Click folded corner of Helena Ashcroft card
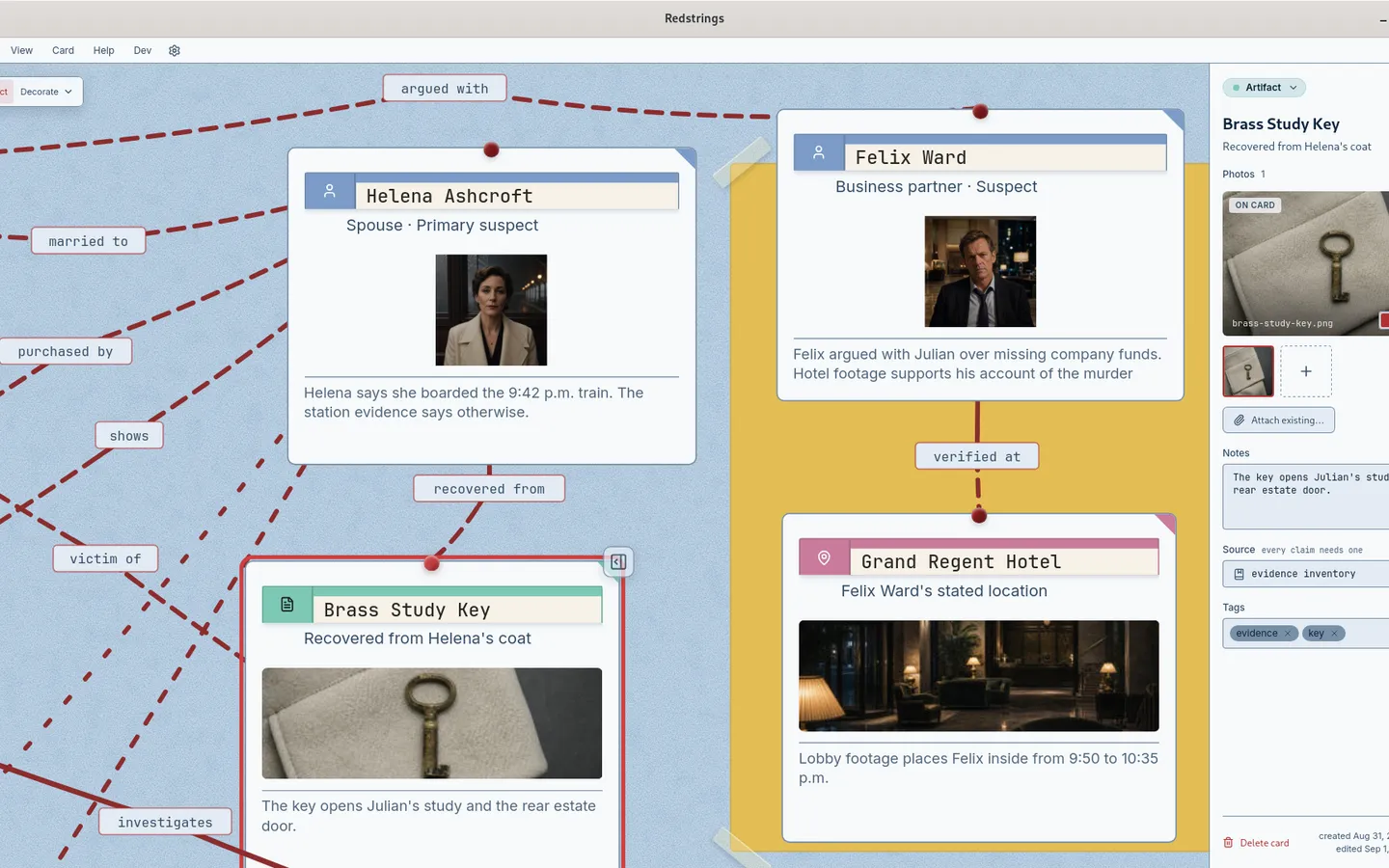Image resolution: width=1389 pixels, height=868 pixels. pos(686,157)
